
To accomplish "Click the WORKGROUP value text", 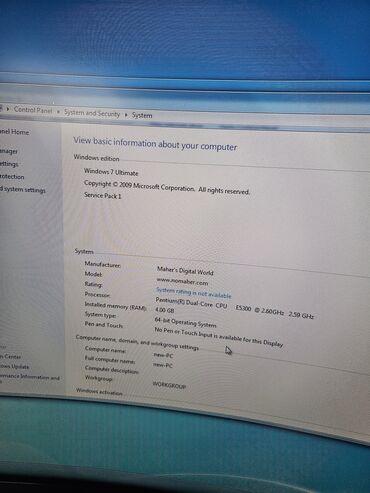I will 169,385.
